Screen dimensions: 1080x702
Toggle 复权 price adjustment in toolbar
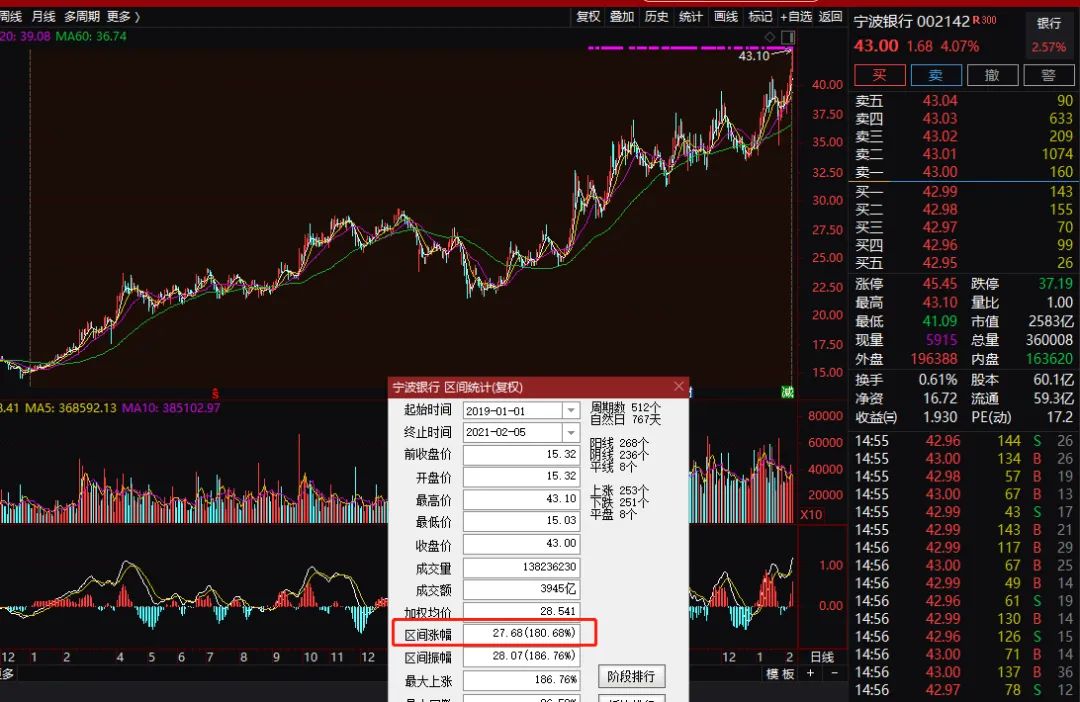[588, 16]
